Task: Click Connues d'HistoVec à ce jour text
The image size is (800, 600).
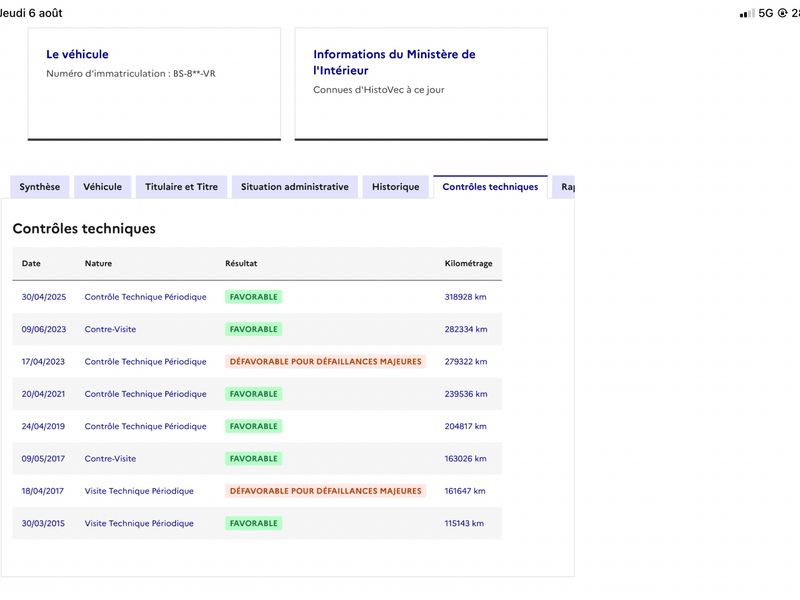Action: point(379,90)
